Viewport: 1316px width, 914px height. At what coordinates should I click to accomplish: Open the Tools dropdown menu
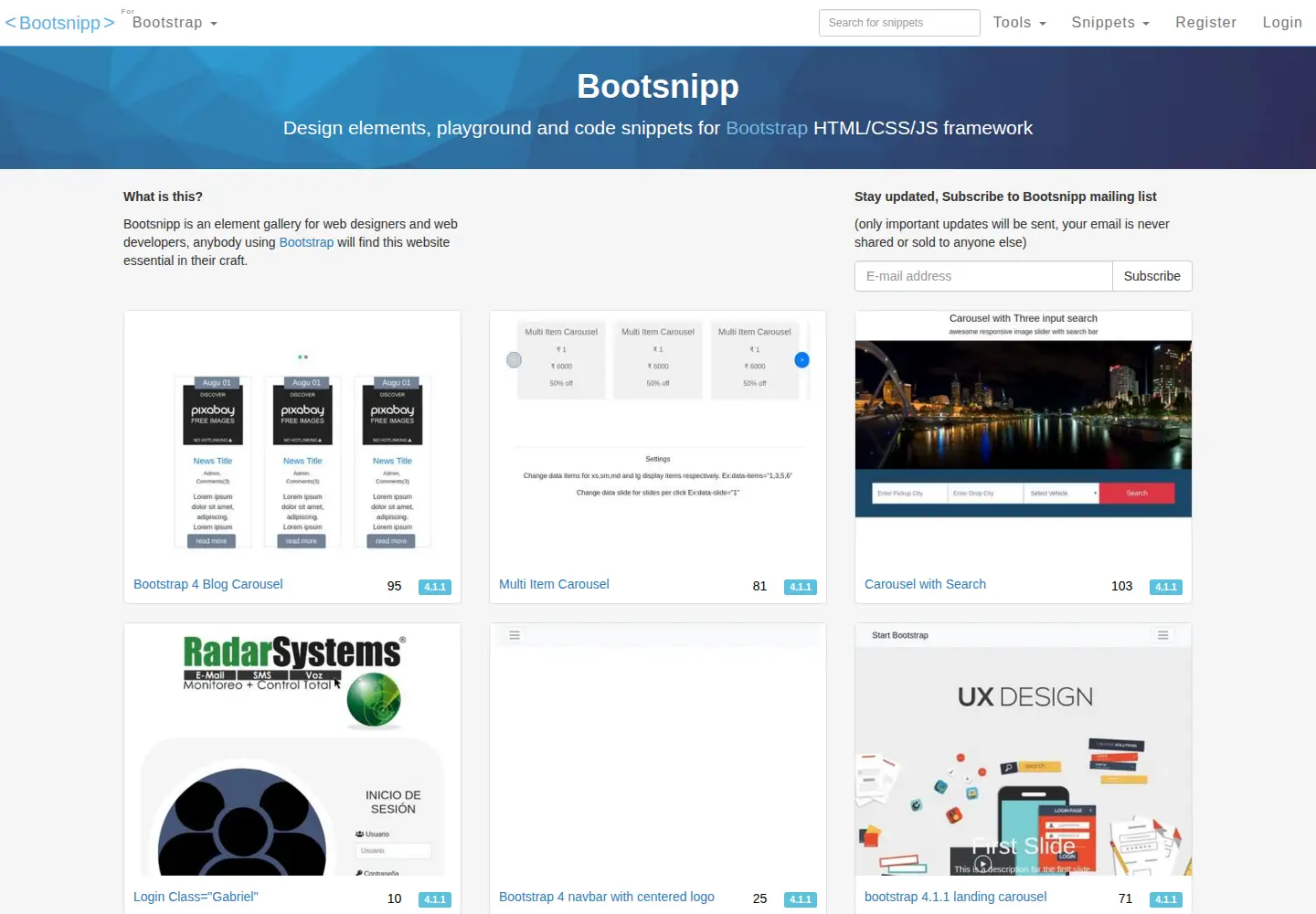[1019, 23]
